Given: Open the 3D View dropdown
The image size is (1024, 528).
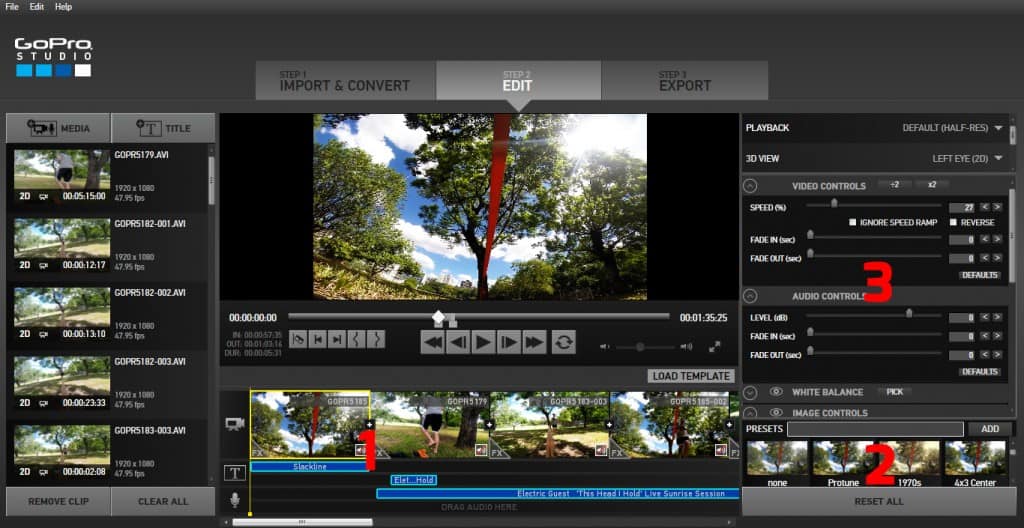Looking at the screenshot, I should 998,158.
